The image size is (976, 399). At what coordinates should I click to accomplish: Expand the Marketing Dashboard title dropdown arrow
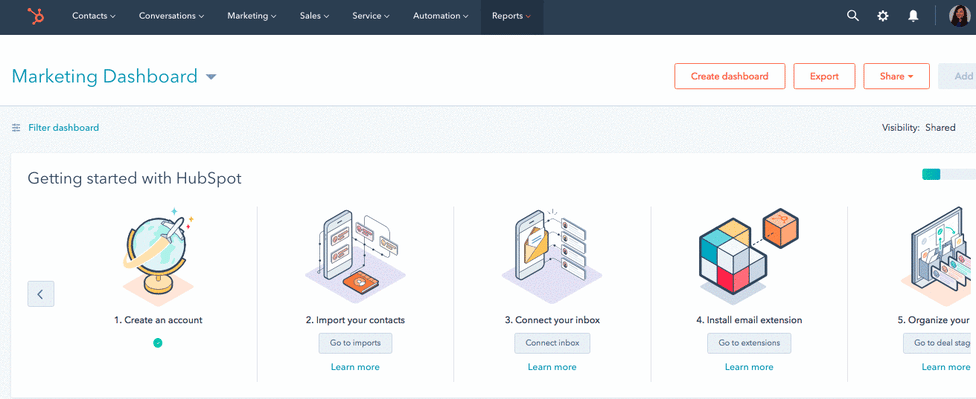211,77
